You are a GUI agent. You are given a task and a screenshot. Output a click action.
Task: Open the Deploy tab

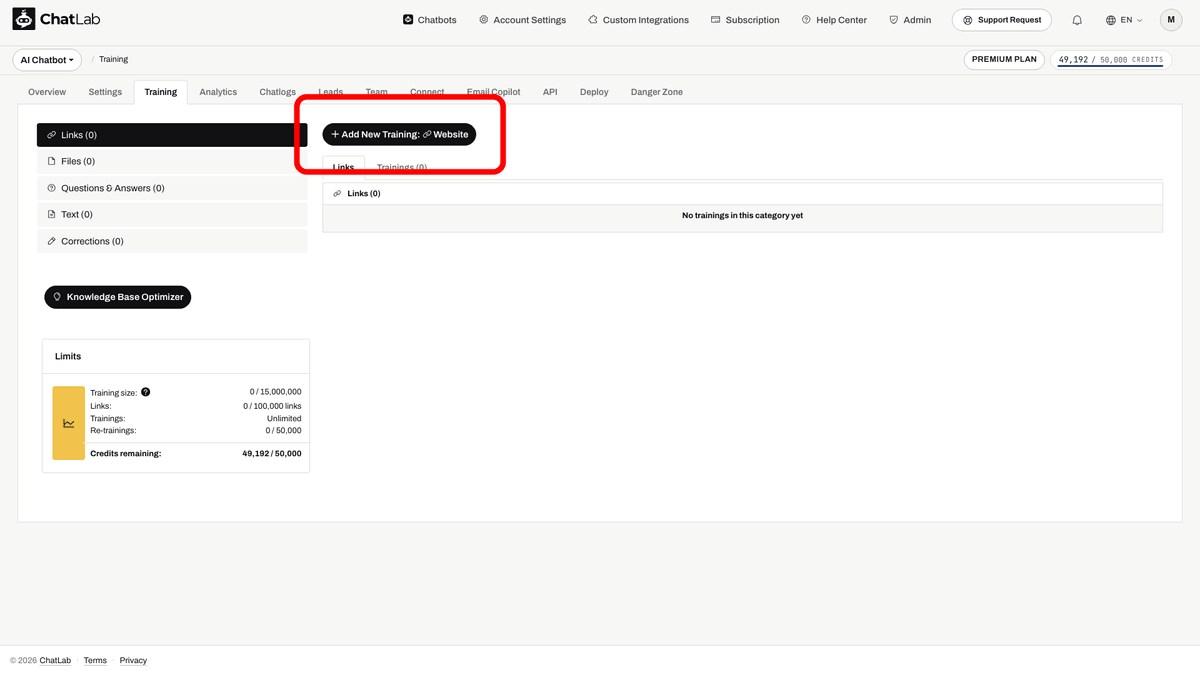pyautogui.click(x=594, y=92)
